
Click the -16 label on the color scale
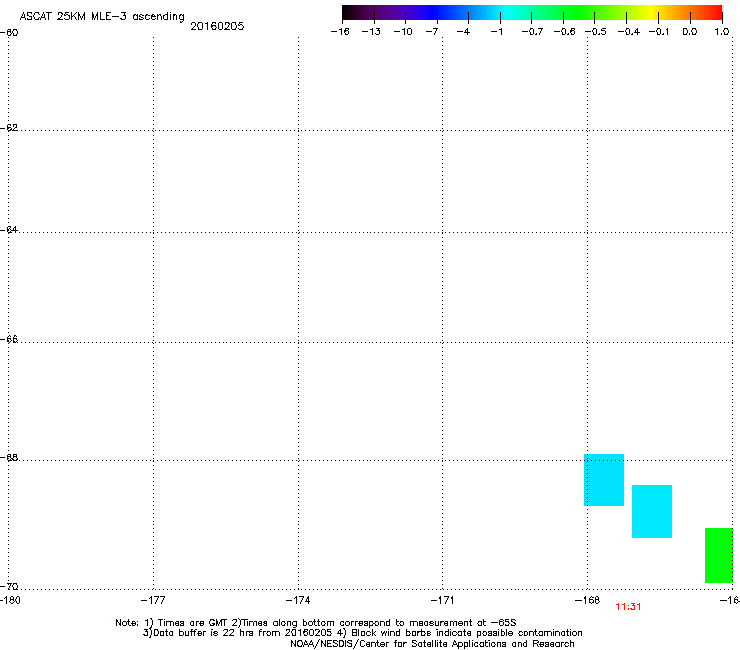[340, 32]
